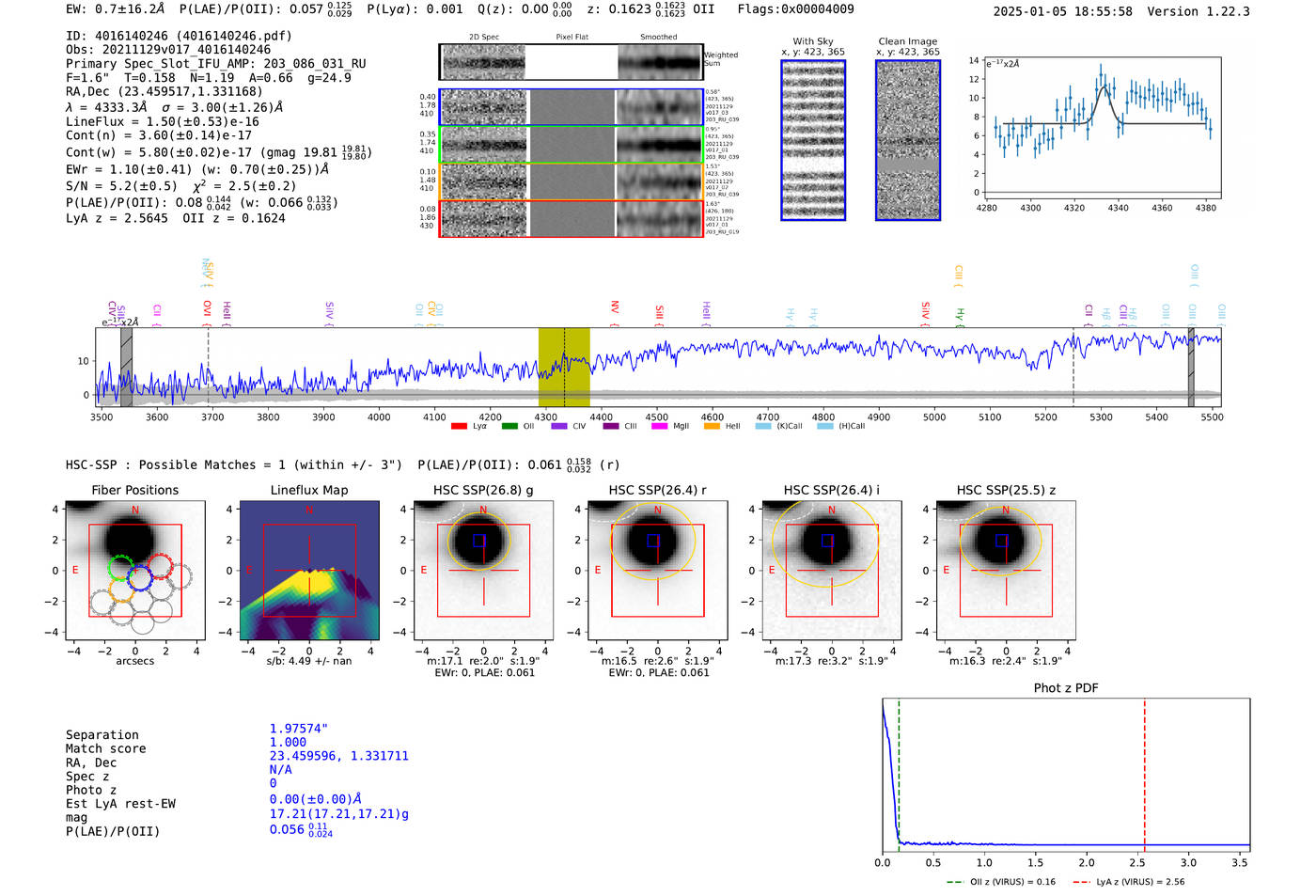Open the Fiber Positions image

(135, 571)
